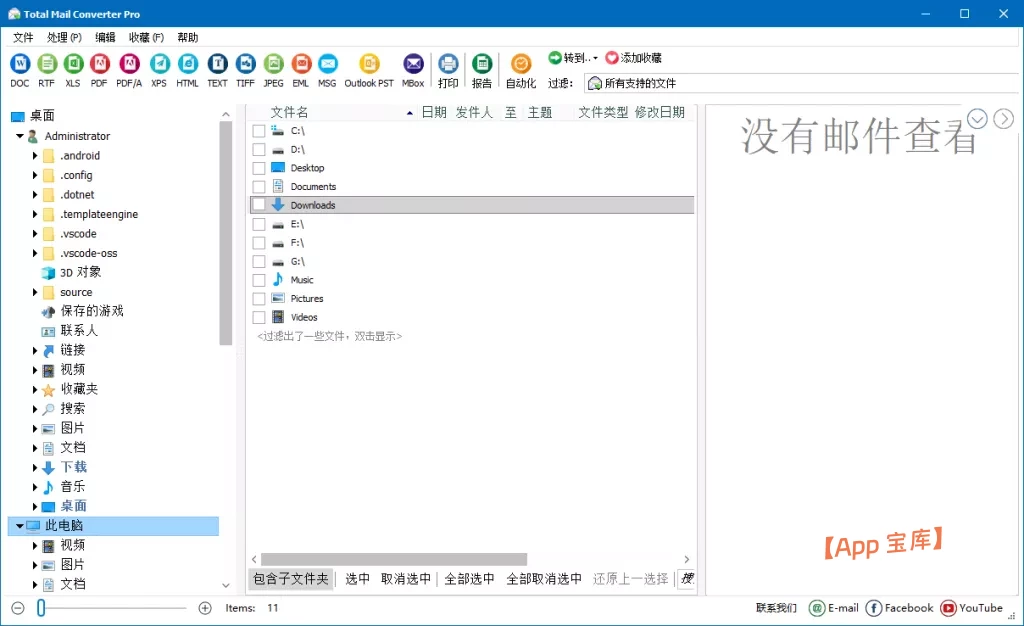Convert to EML format
The image size is (1024, 626).
point(300,70)
